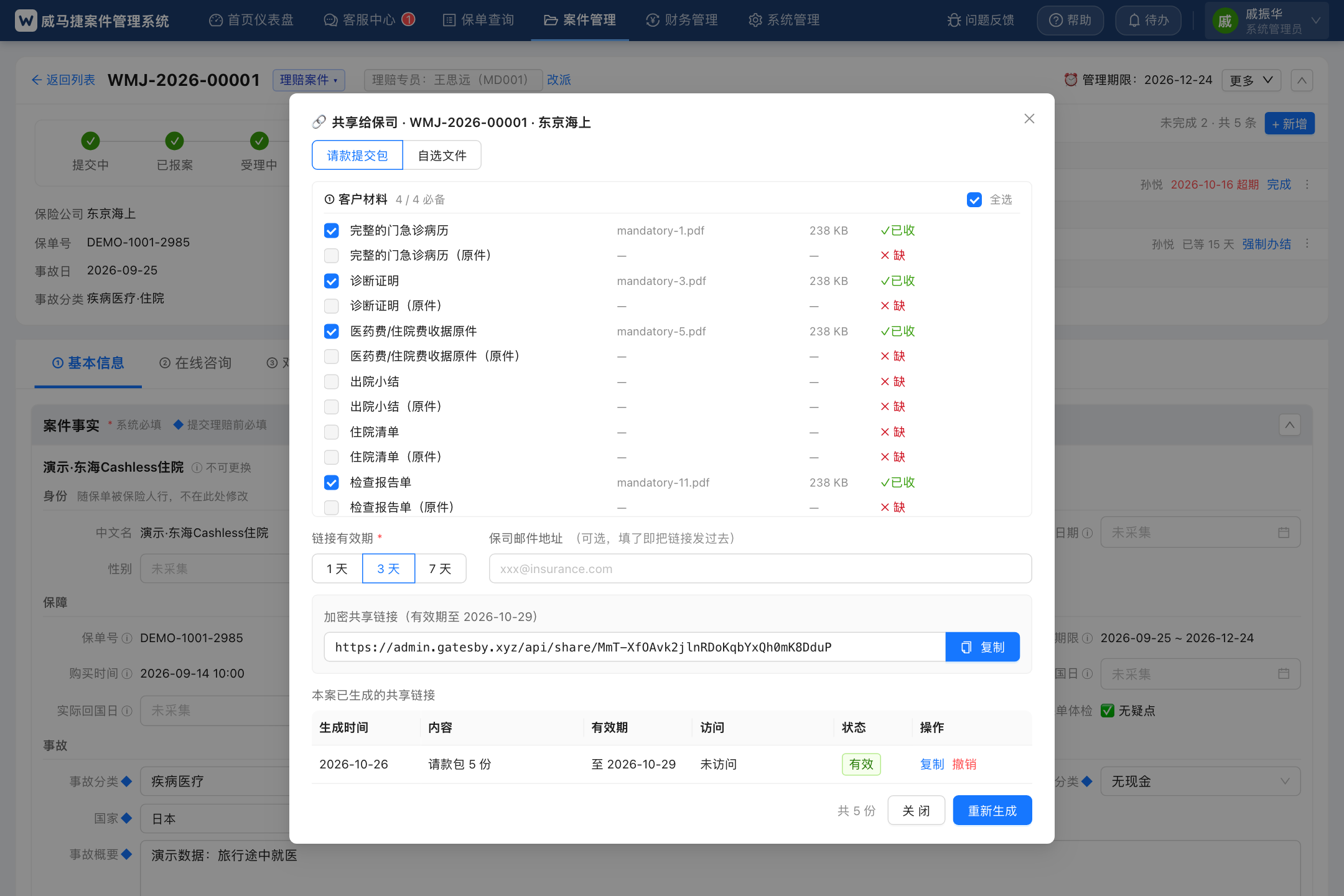The width and height of the screenshot is (1344, 896).
Task: Collapse the case header with the up chevron
Action: [1302, 80]
